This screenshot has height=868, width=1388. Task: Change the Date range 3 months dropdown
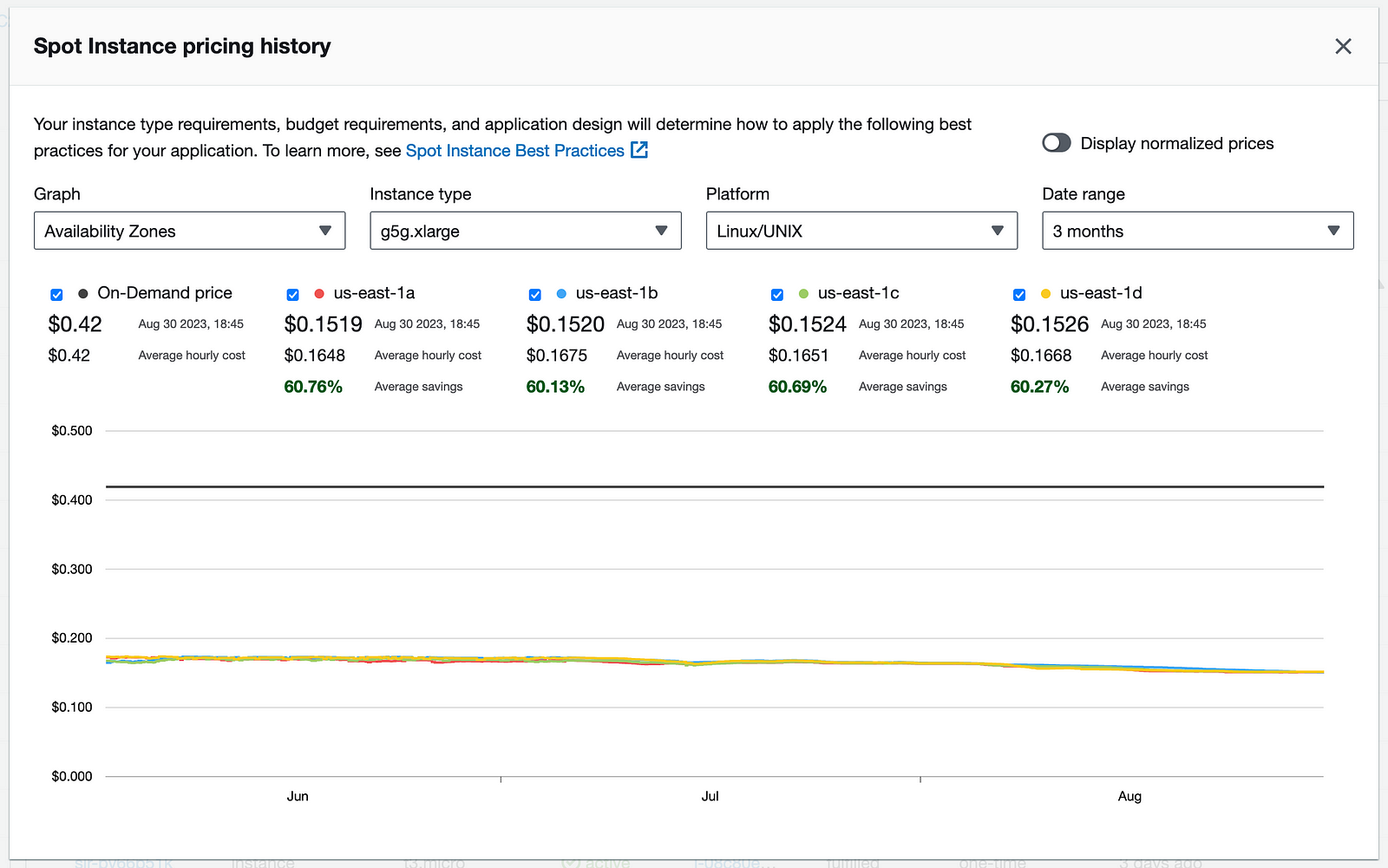click(x=1197, y=231)
